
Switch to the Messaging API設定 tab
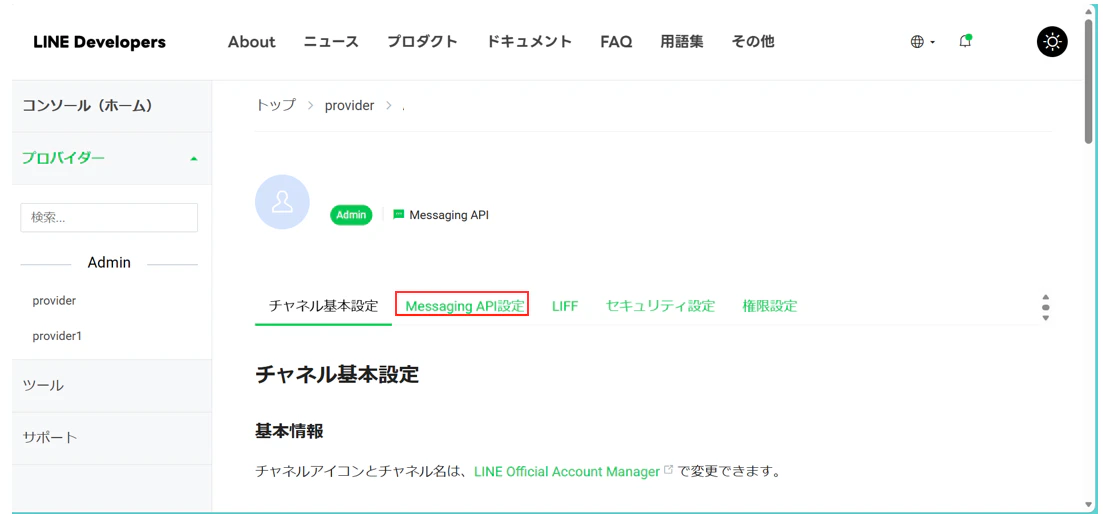pyautogui.click(x=465, y=307)
